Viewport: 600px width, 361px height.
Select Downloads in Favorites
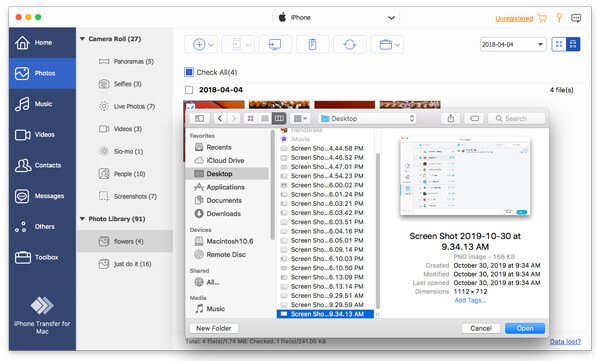click(x=228, y=214)
